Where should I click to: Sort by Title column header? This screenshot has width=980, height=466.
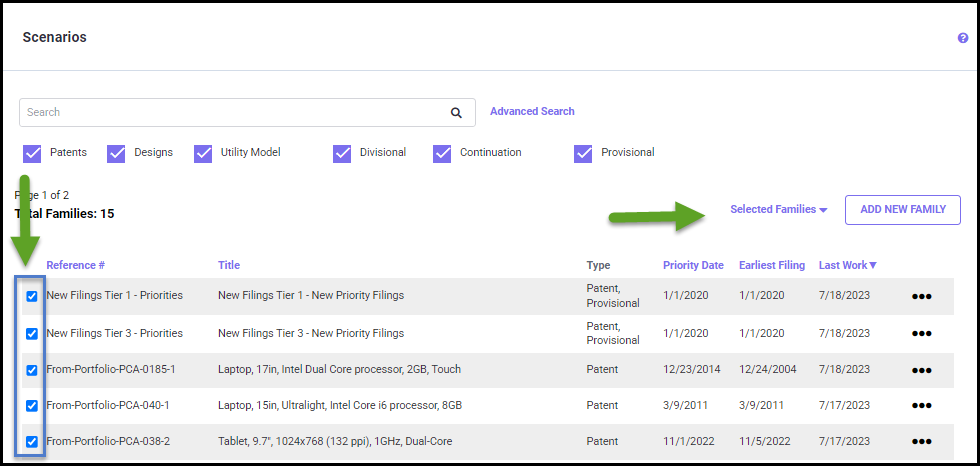point(229,265)
